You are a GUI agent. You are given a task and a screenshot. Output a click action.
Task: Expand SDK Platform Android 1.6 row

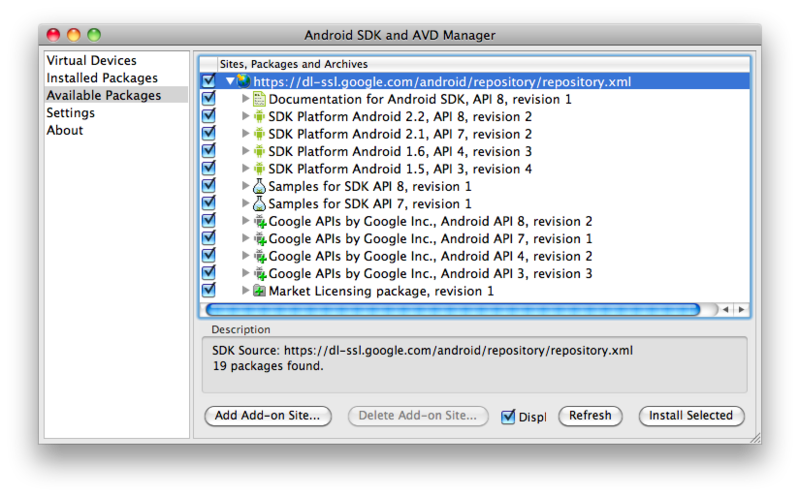(x=245, y=151)
